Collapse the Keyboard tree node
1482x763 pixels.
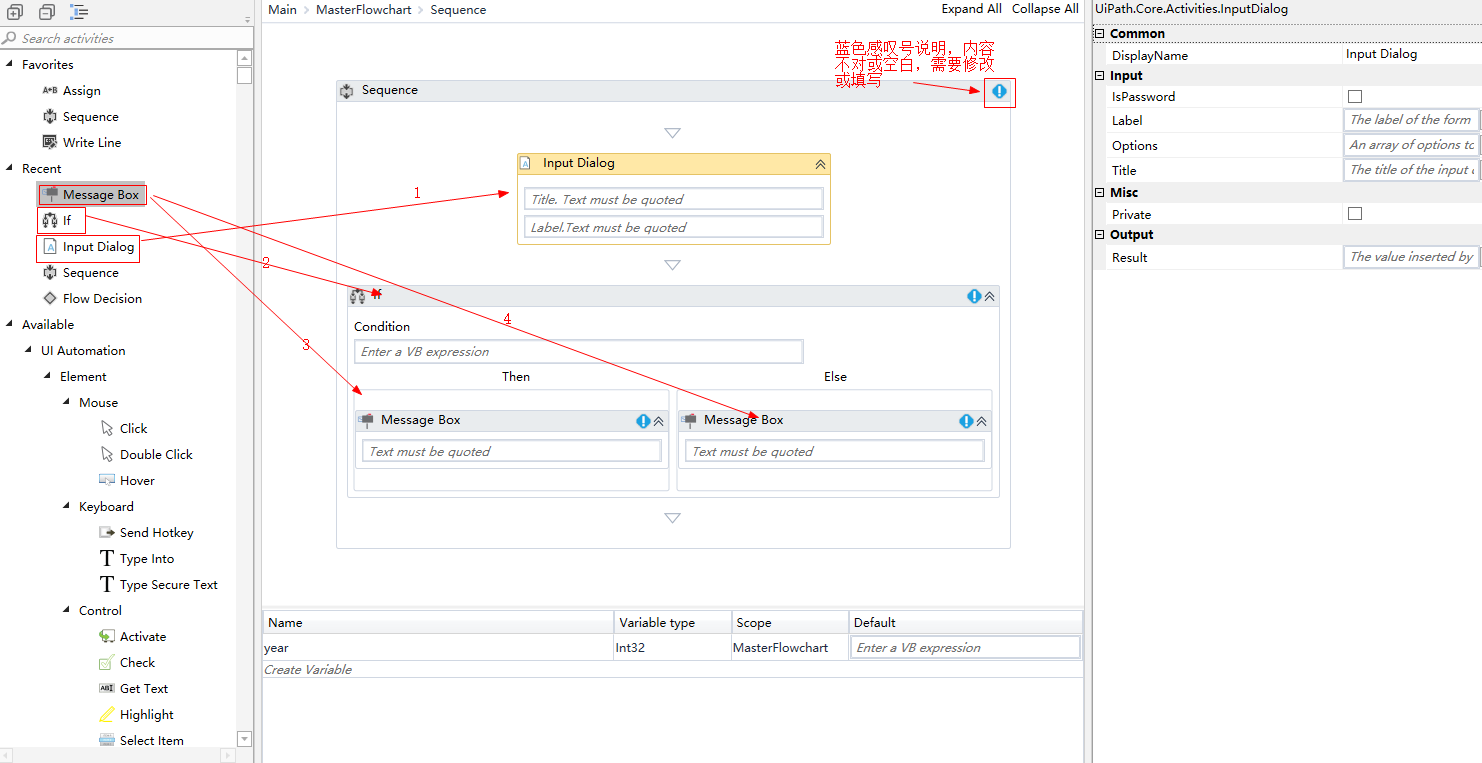[65, 506]
